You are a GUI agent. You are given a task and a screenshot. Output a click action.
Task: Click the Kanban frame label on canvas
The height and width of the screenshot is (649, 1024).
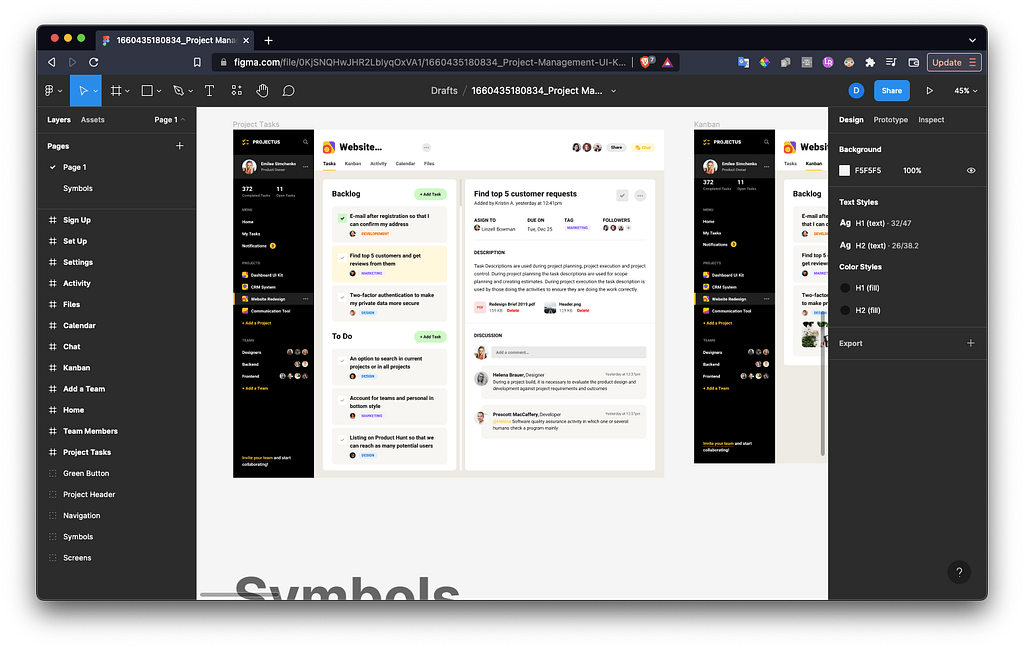pyautogui.click(x=707, y=124)
